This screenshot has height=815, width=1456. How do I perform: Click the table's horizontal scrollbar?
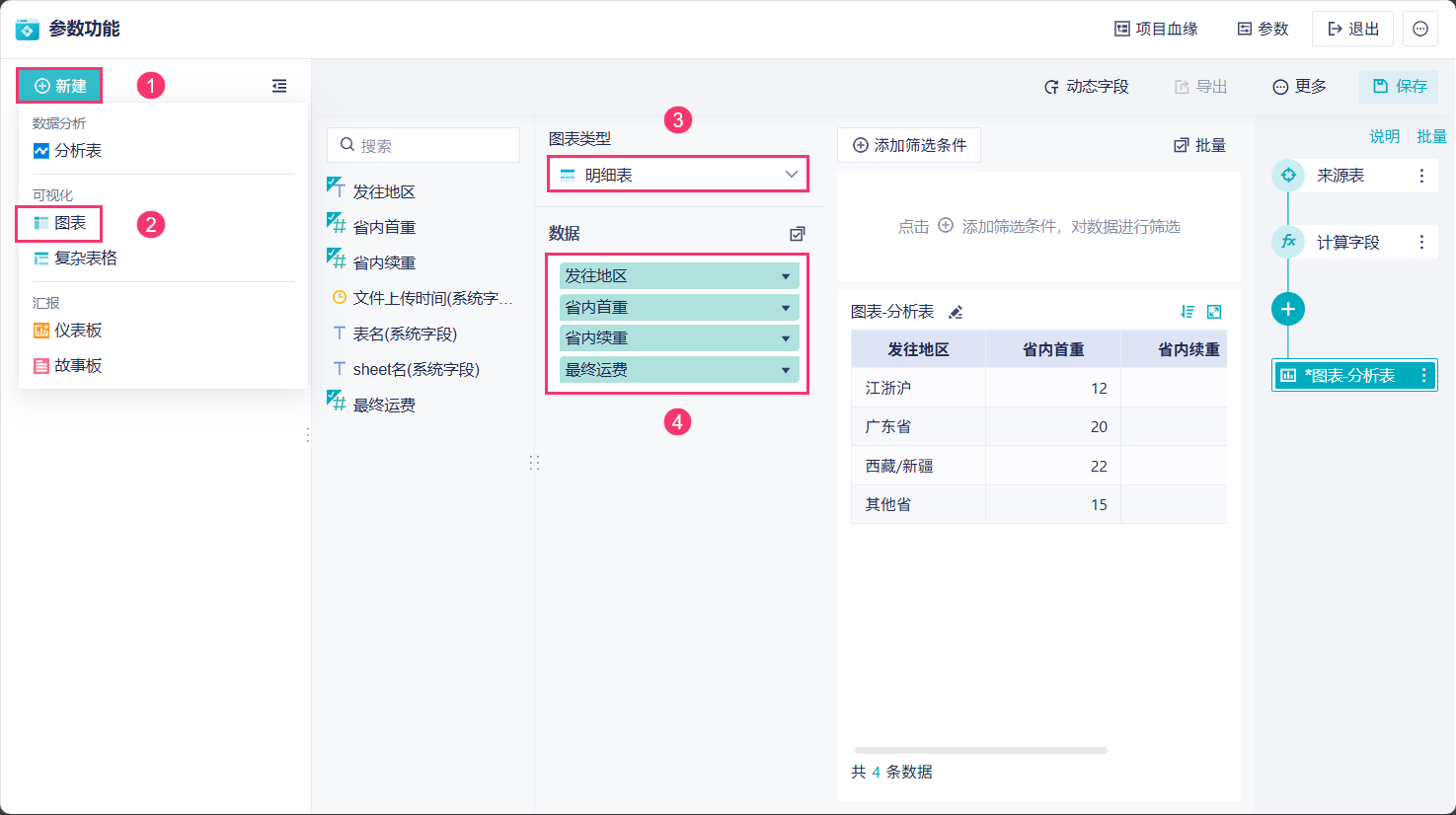click(980, 750)
